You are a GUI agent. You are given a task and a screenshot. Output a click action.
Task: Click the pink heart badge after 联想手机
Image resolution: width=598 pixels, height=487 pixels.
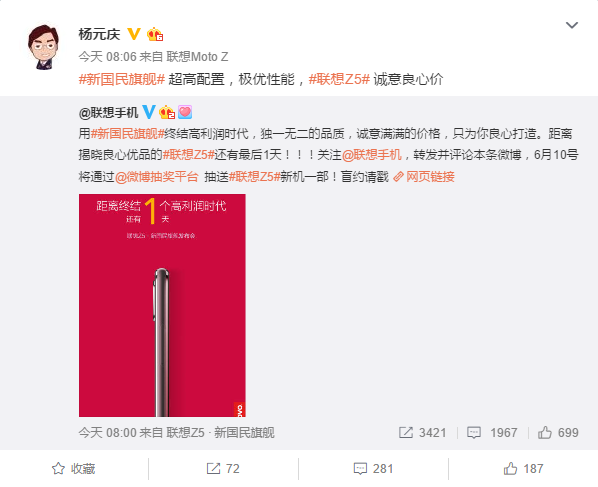click(x=185, y=112)
